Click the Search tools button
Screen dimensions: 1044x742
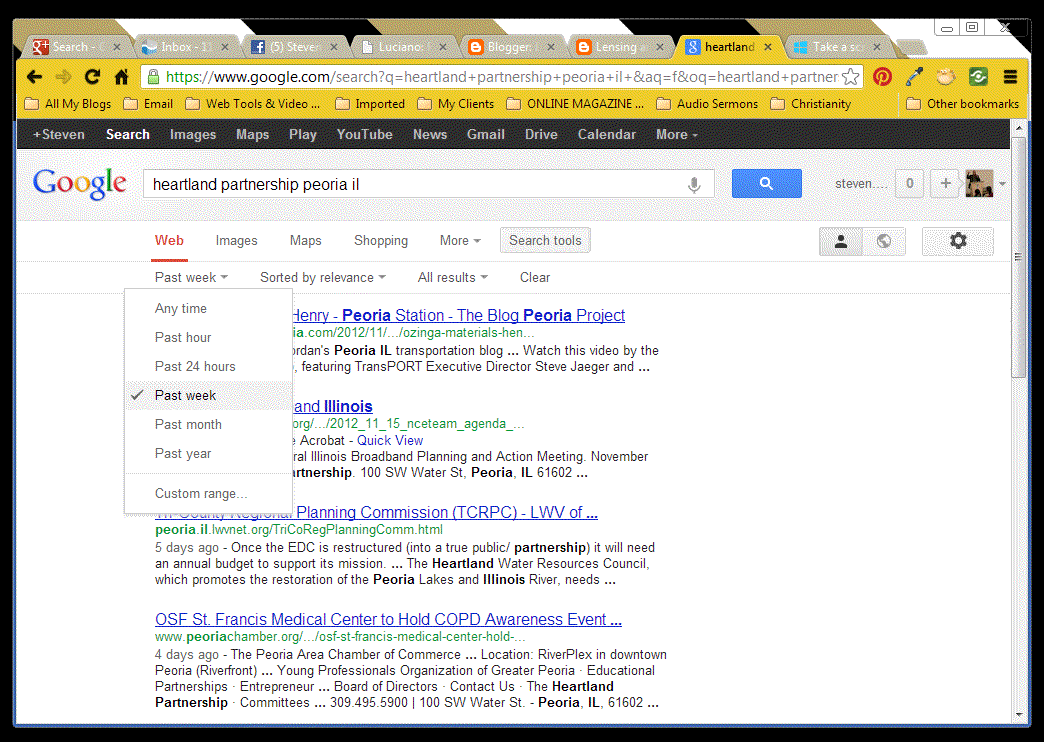[545, 241]
